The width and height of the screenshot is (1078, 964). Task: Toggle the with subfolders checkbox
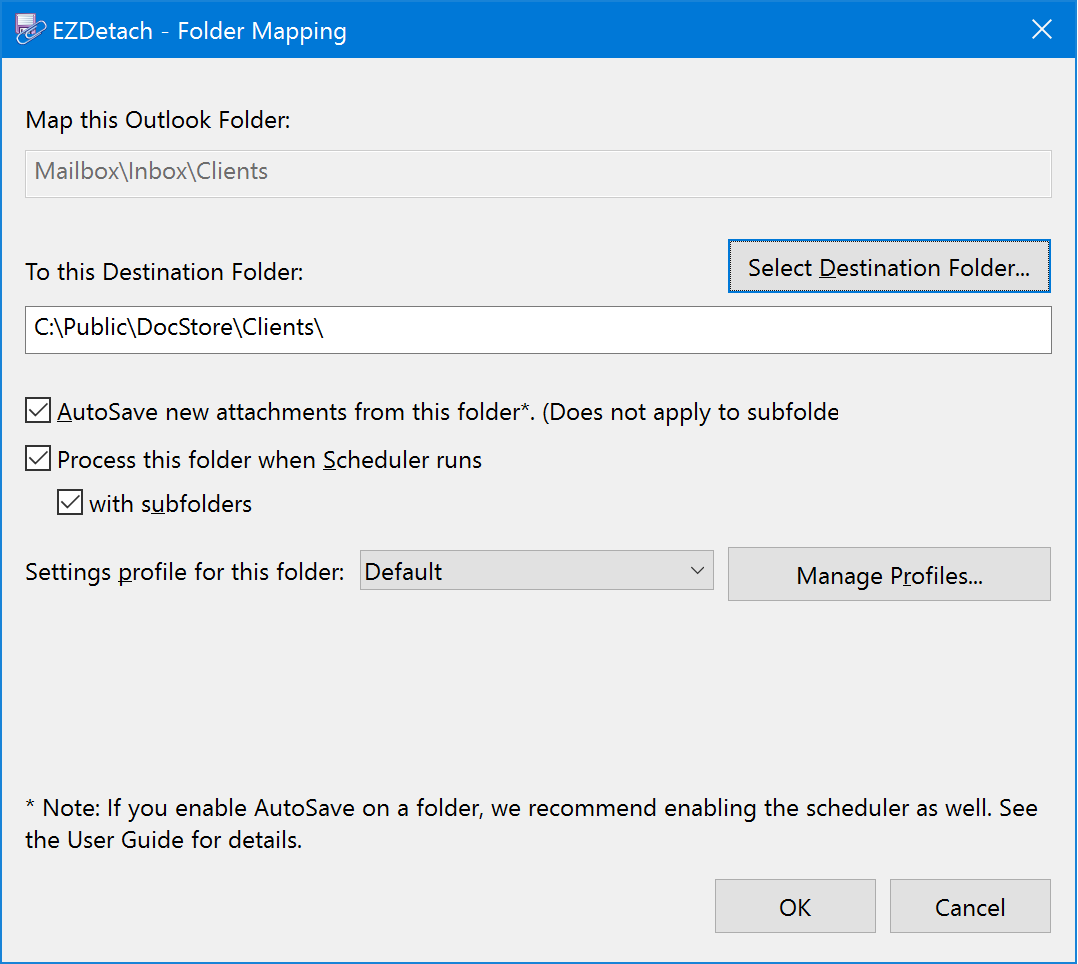[x=69, y=503]
